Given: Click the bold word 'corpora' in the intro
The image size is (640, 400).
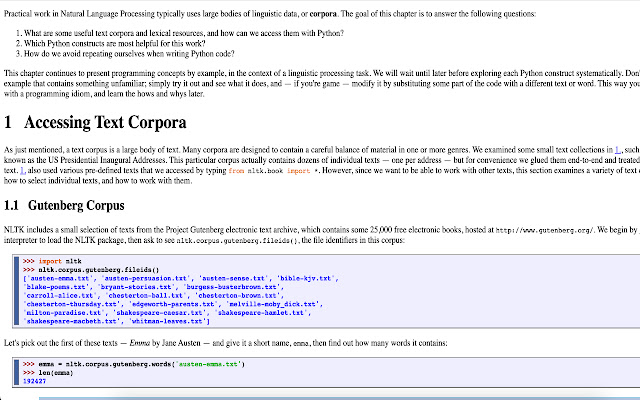Looking at the screenshot, I should tap(323, 14).
